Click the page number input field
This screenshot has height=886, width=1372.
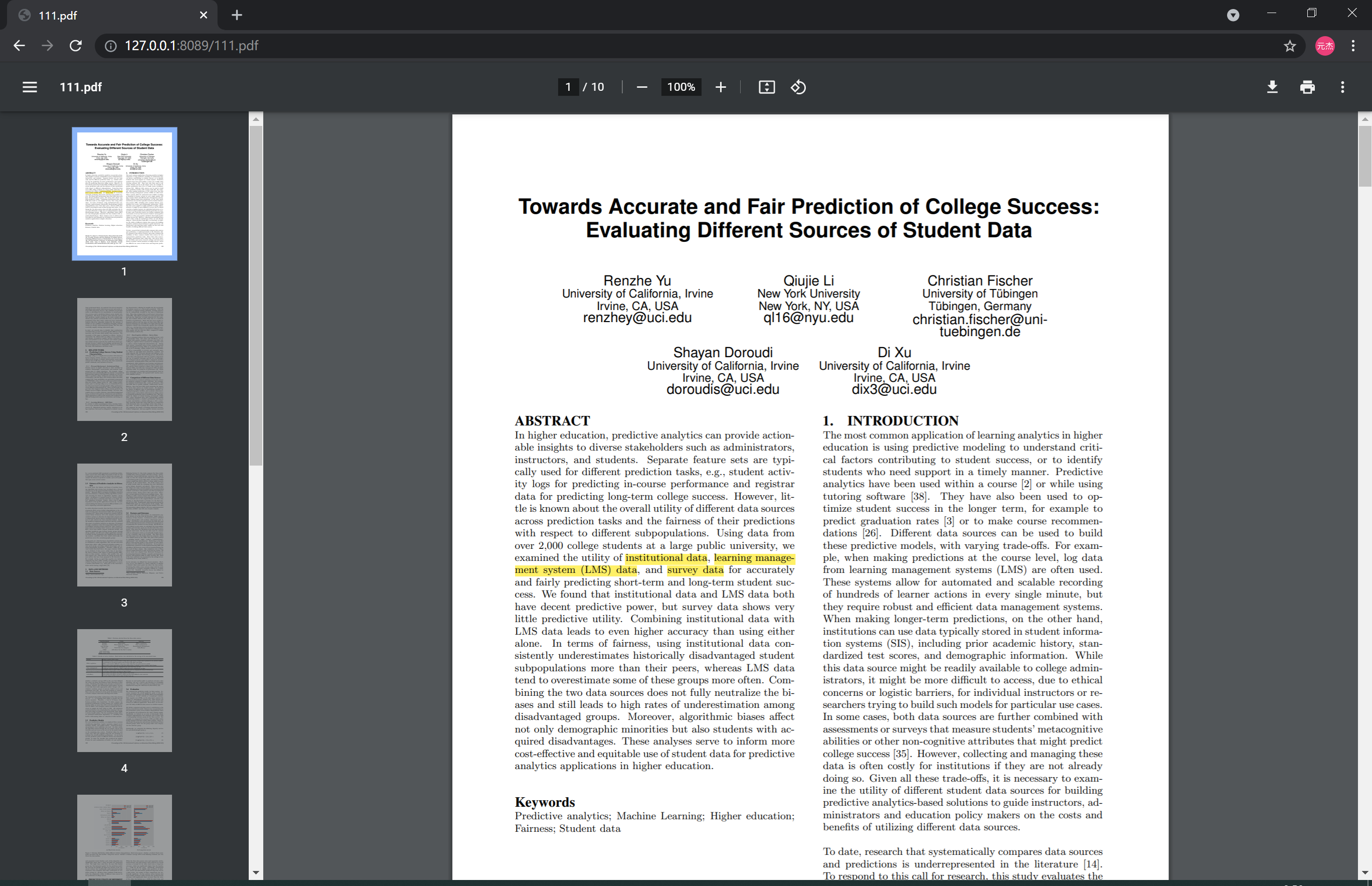point(568,87)
